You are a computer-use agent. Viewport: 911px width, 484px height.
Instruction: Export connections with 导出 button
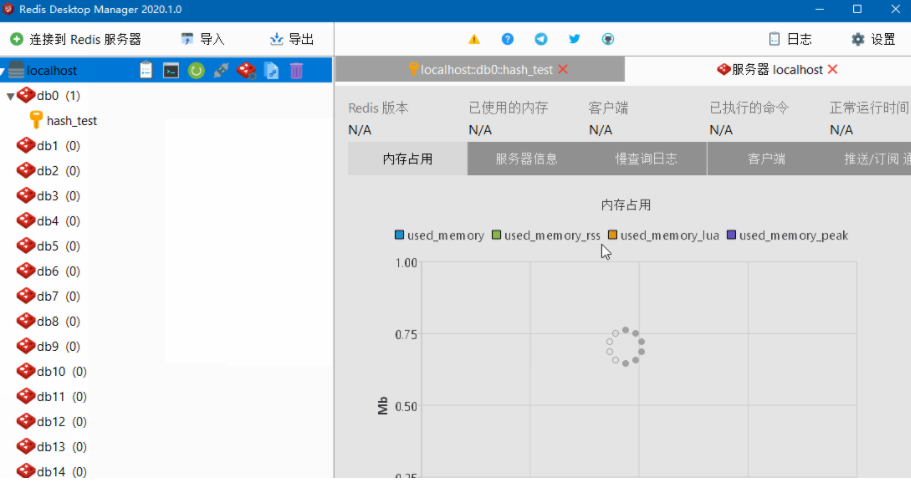click(x=292, y=39)
